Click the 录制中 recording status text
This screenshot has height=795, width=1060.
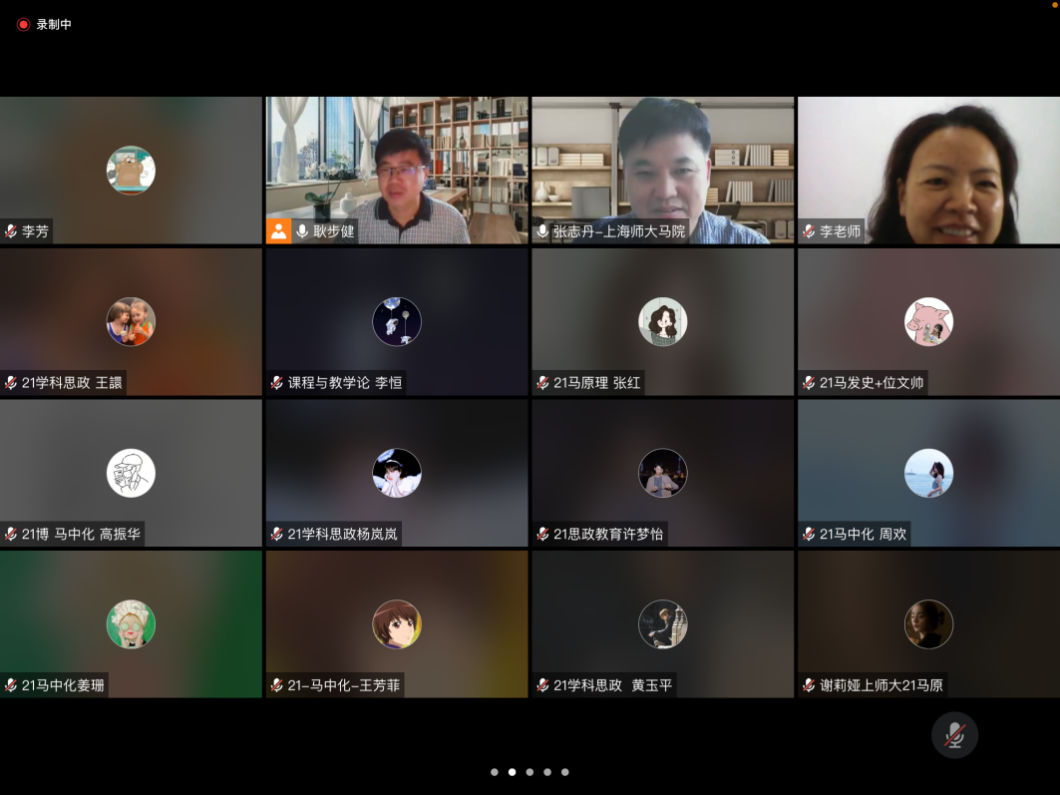coord(54,24)
